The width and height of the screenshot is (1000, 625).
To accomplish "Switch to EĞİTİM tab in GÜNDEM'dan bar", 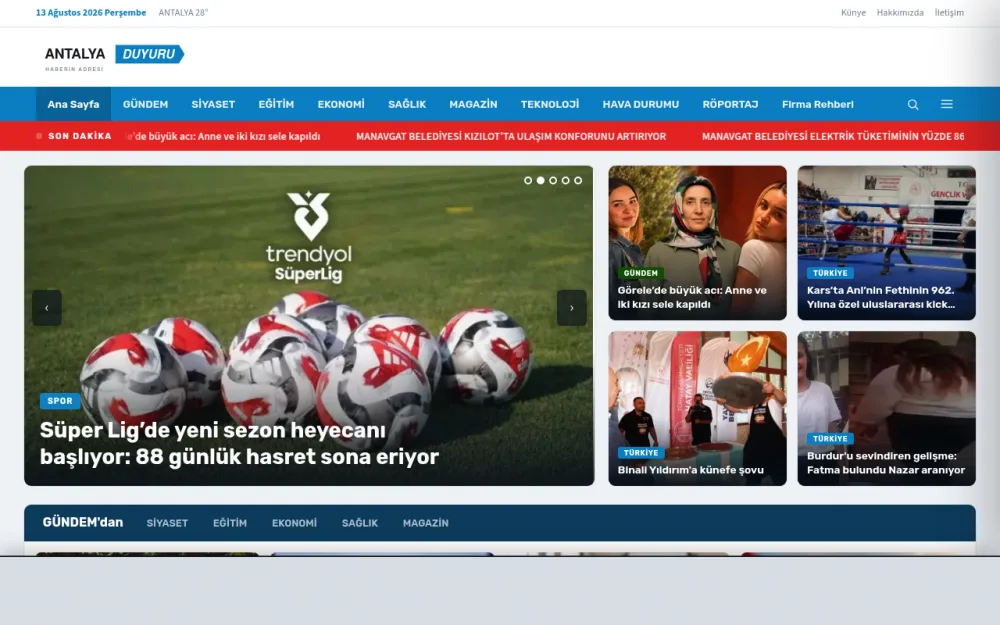I will click(x=230, y=523).
